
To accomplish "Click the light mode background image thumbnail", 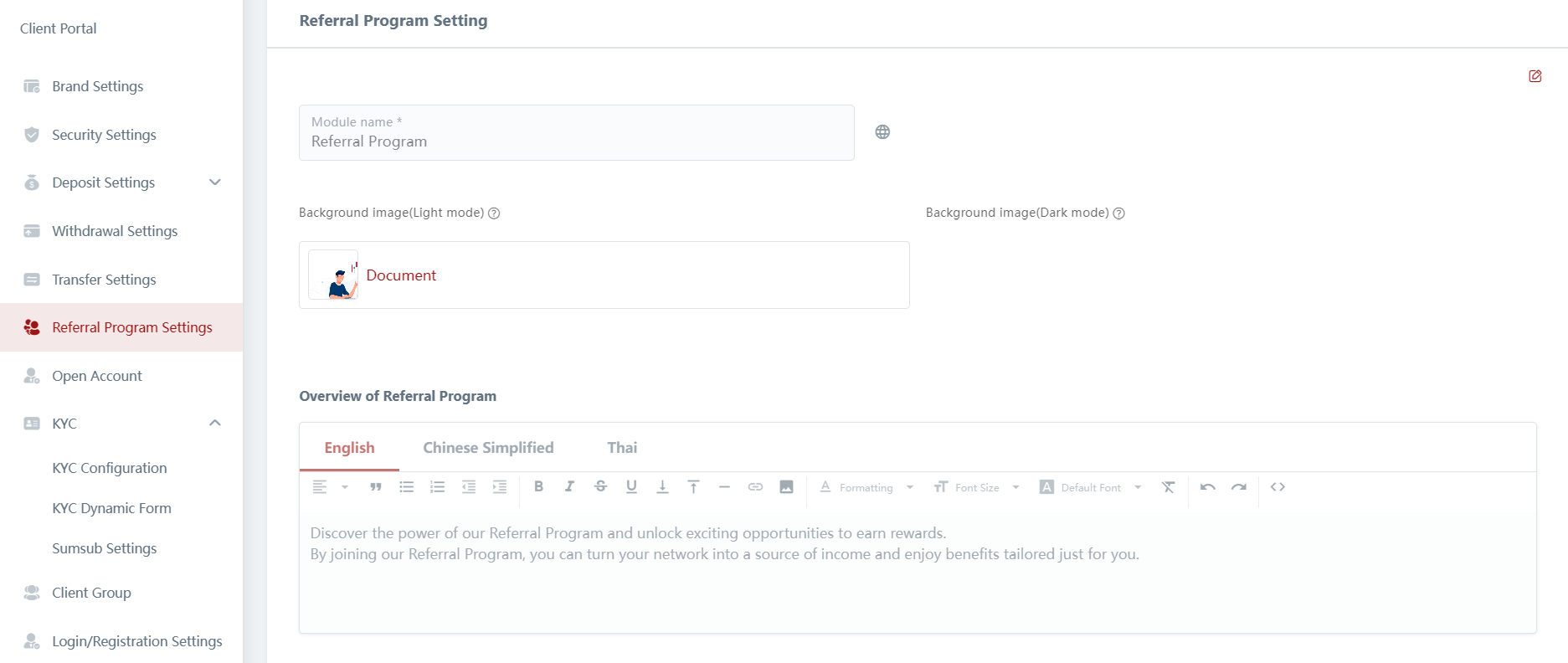I will [333, 275].
